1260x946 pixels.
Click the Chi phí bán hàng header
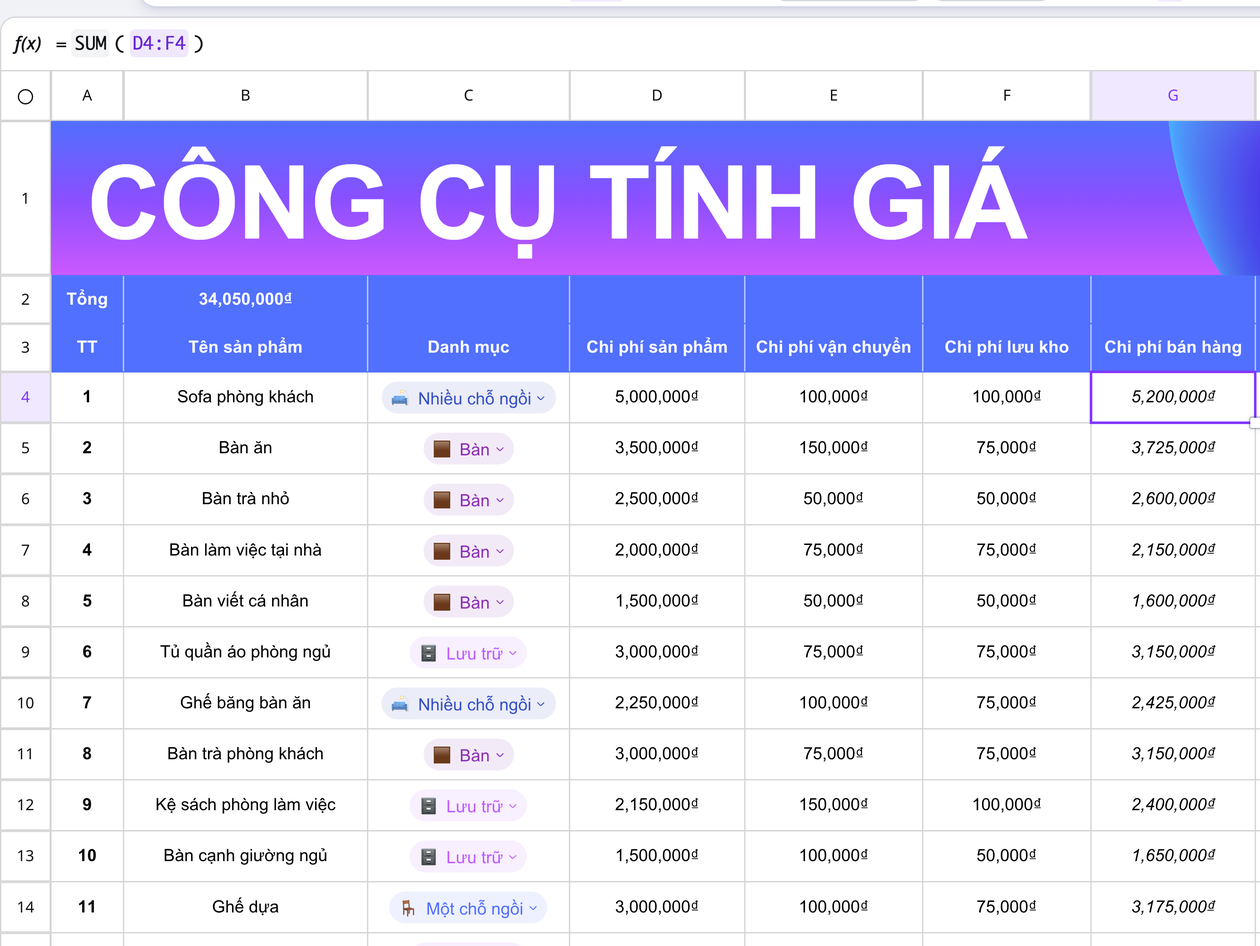click(1173, 347)
